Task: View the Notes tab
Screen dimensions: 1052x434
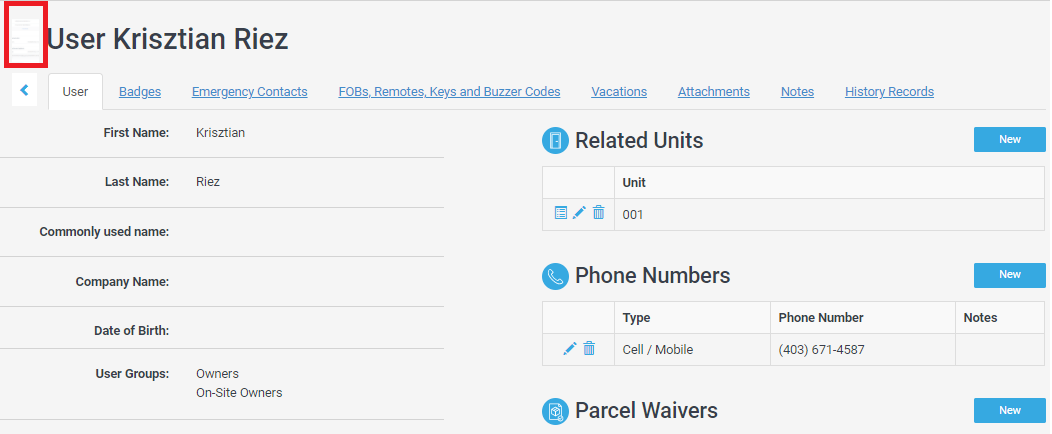Action: pos(797,92)
